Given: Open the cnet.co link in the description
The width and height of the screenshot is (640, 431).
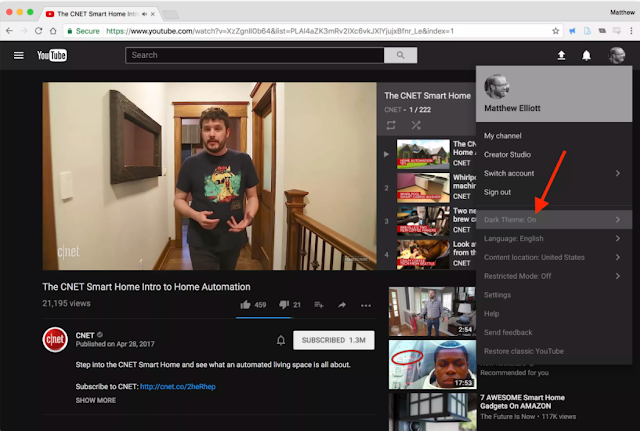Looking at the screenshot, I should [178, 386].
